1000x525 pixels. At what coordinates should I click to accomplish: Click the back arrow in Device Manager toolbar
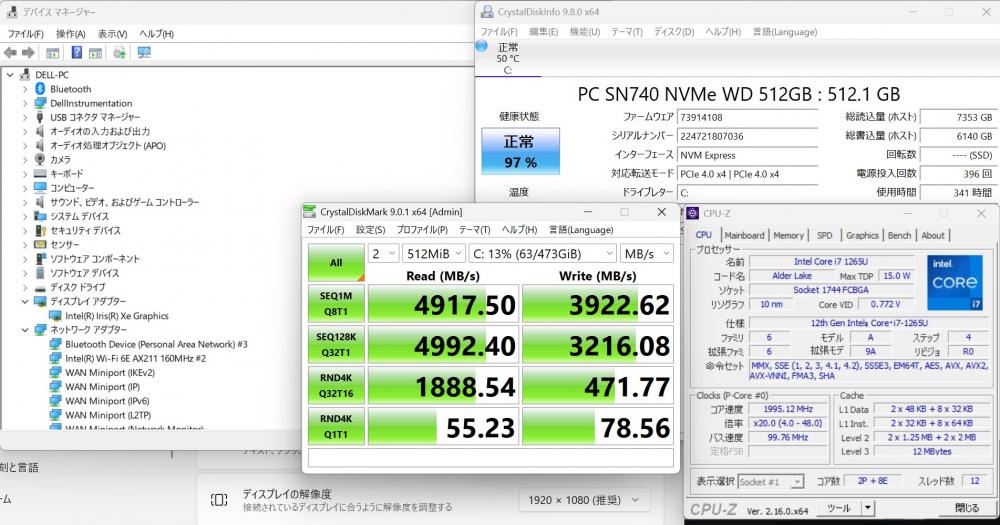click(x=10, y=53)
